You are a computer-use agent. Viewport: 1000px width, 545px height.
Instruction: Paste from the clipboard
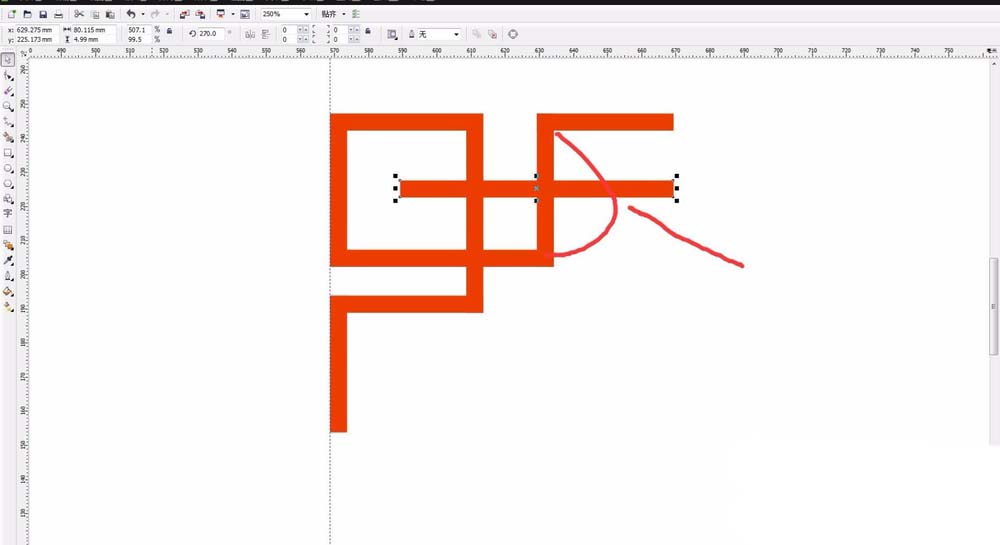[110, 14]
